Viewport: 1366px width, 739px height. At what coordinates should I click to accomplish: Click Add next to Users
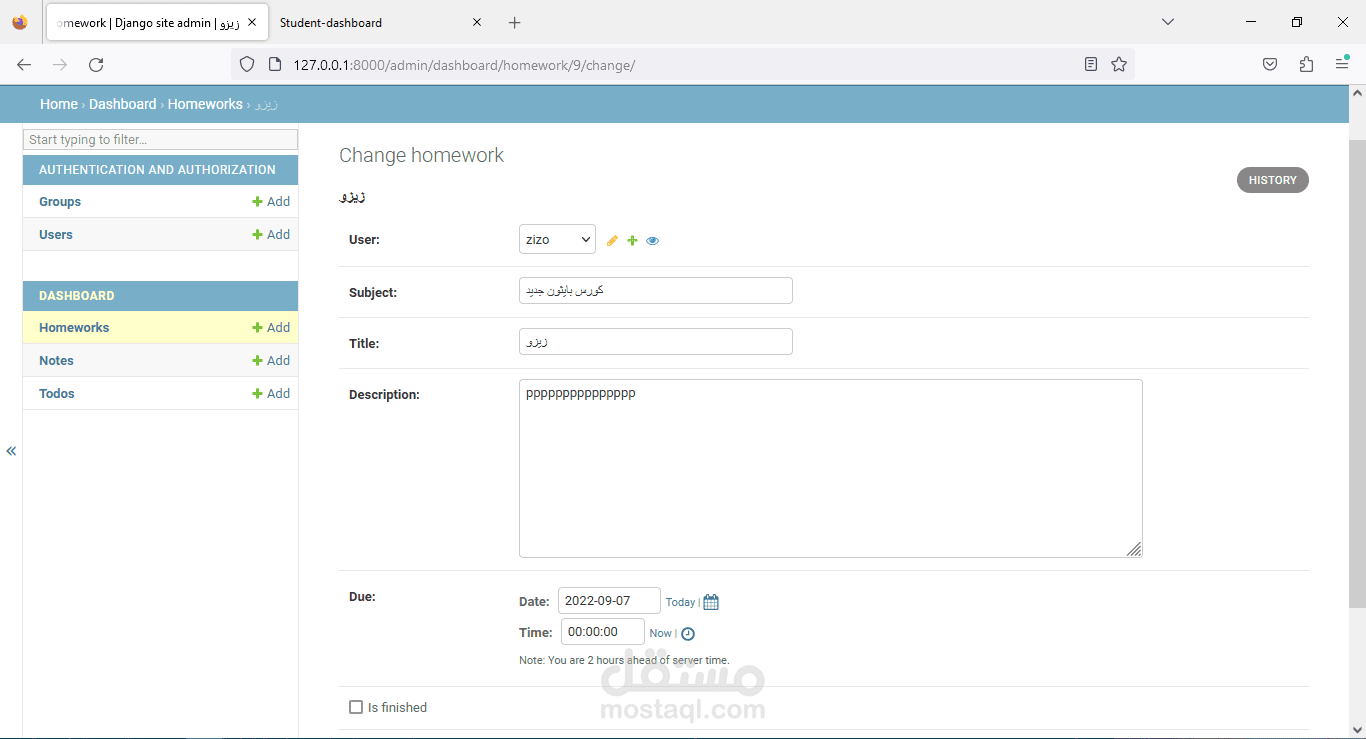(x=271, y=235)
